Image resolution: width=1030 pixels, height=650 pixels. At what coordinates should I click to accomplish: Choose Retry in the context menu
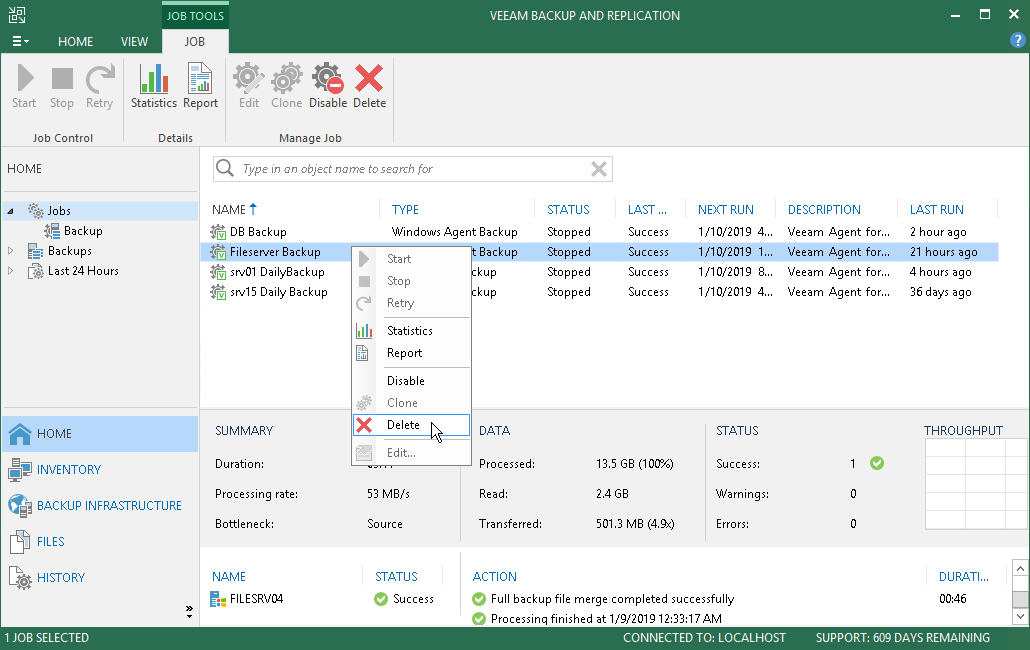[x=412, y=303]
